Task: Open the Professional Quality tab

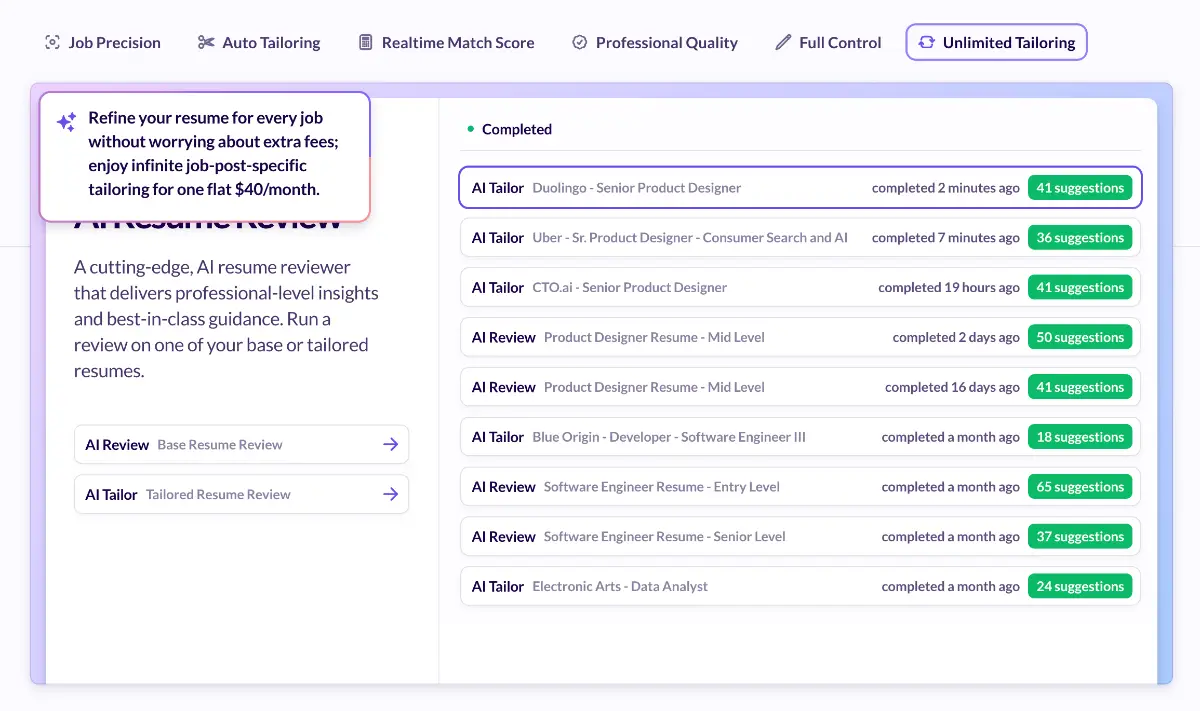Action: [x=655, y=42]
